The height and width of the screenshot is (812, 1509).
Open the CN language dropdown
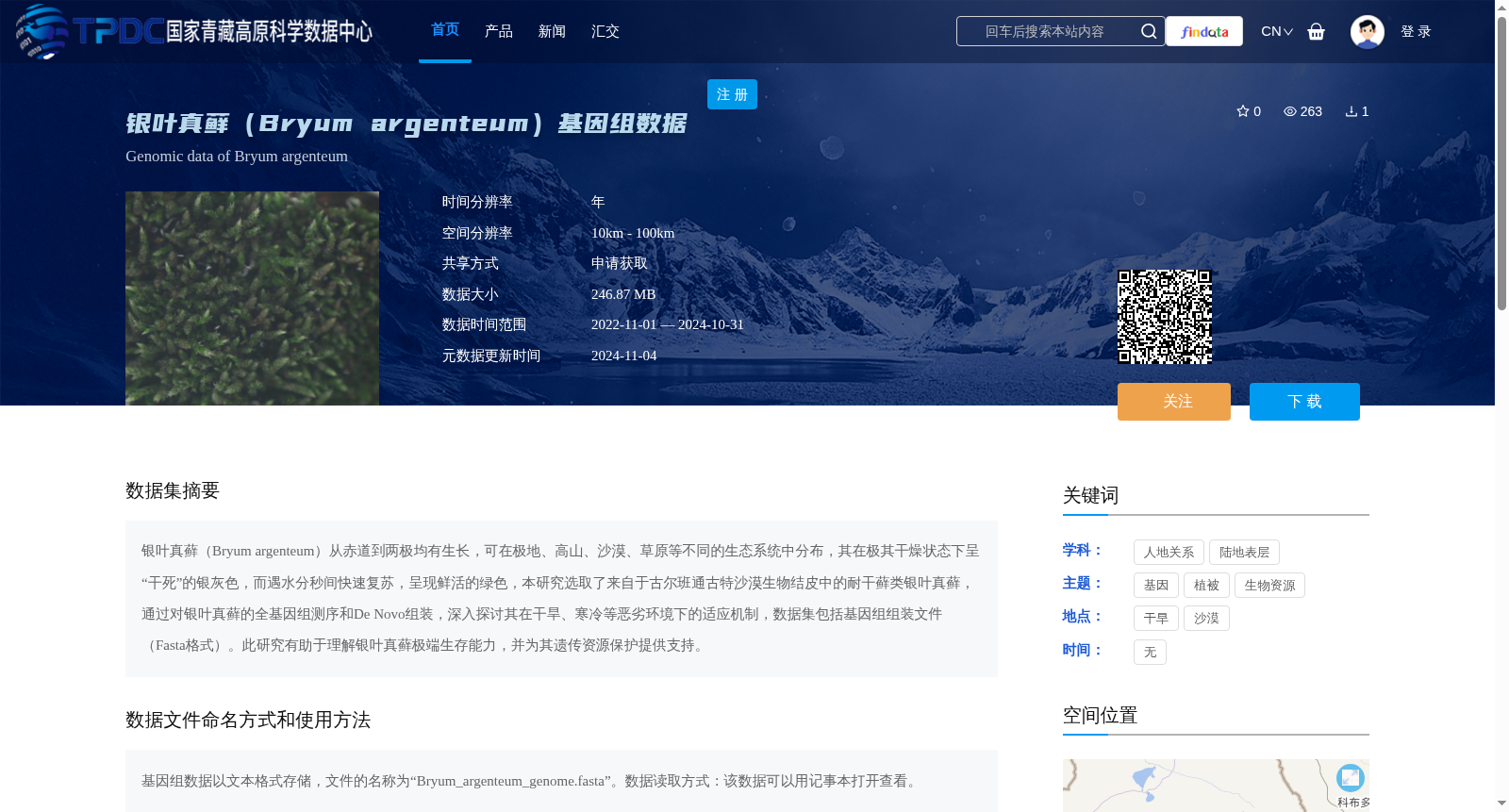click(1277, 31)
